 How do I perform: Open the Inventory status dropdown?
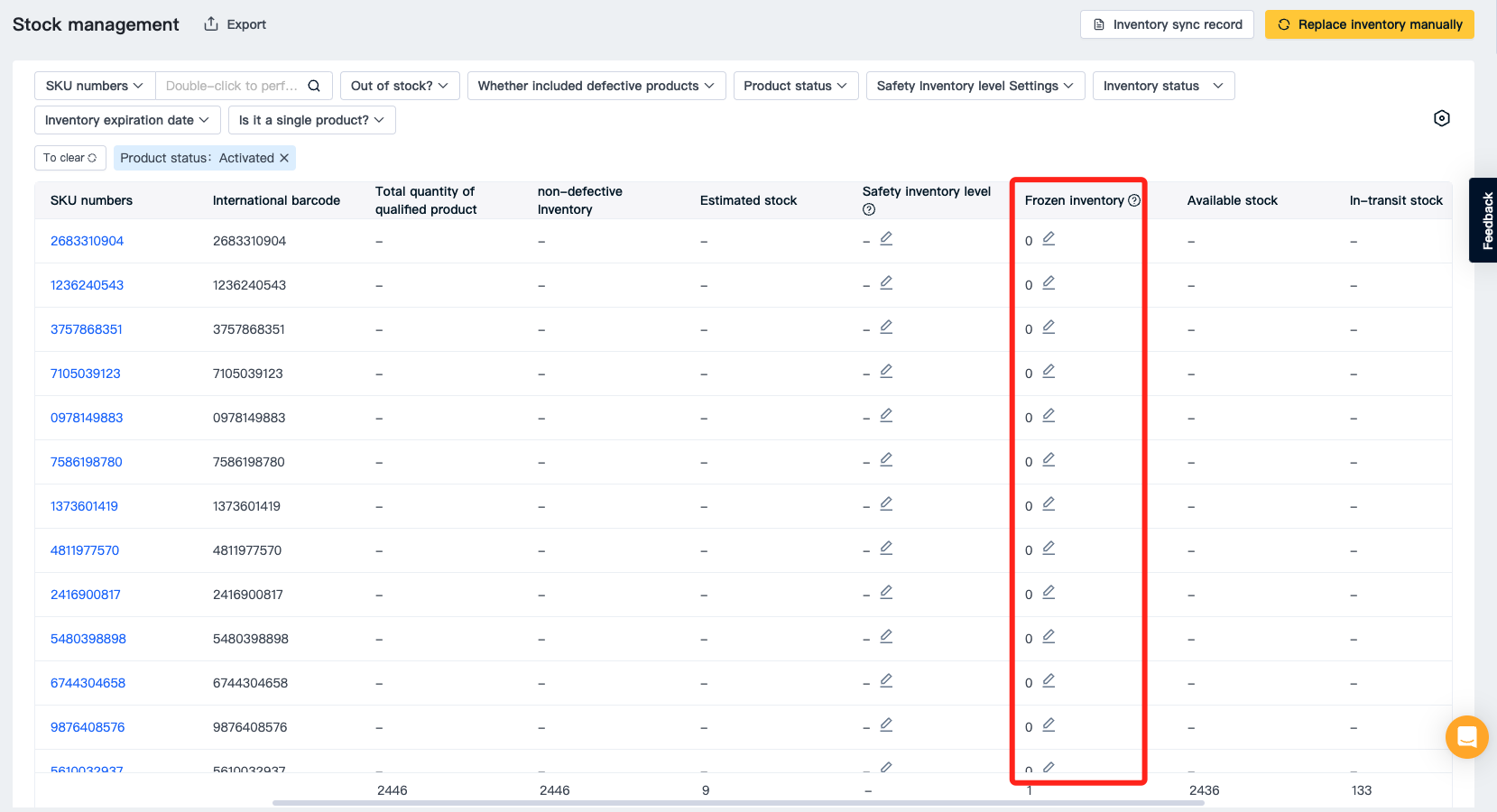coord(1162,86)
